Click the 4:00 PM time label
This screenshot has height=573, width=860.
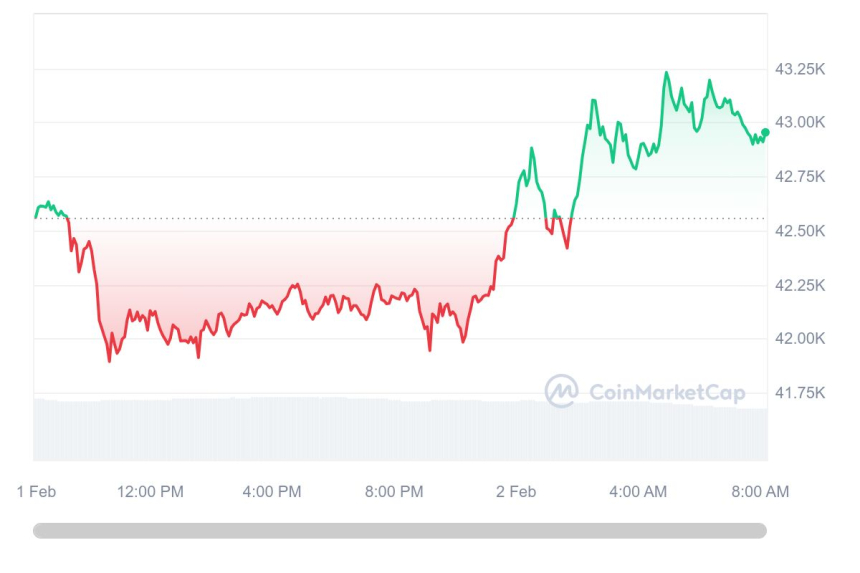[273, 491]
